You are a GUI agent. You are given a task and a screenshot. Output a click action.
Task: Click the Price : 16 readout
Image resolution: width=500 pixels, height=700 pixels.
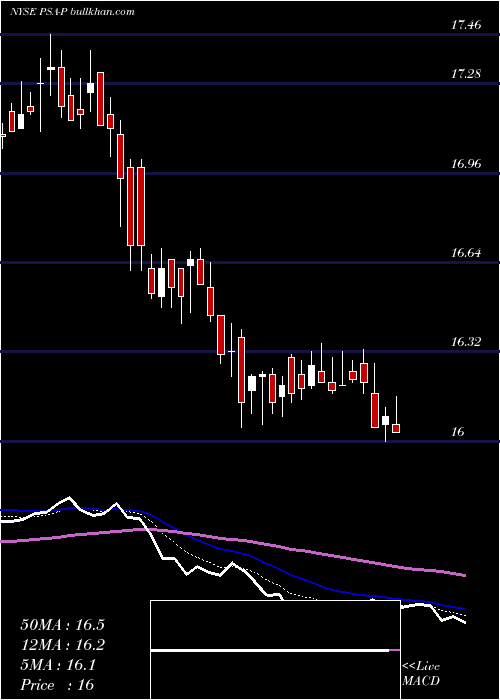(x=57, y=685)
